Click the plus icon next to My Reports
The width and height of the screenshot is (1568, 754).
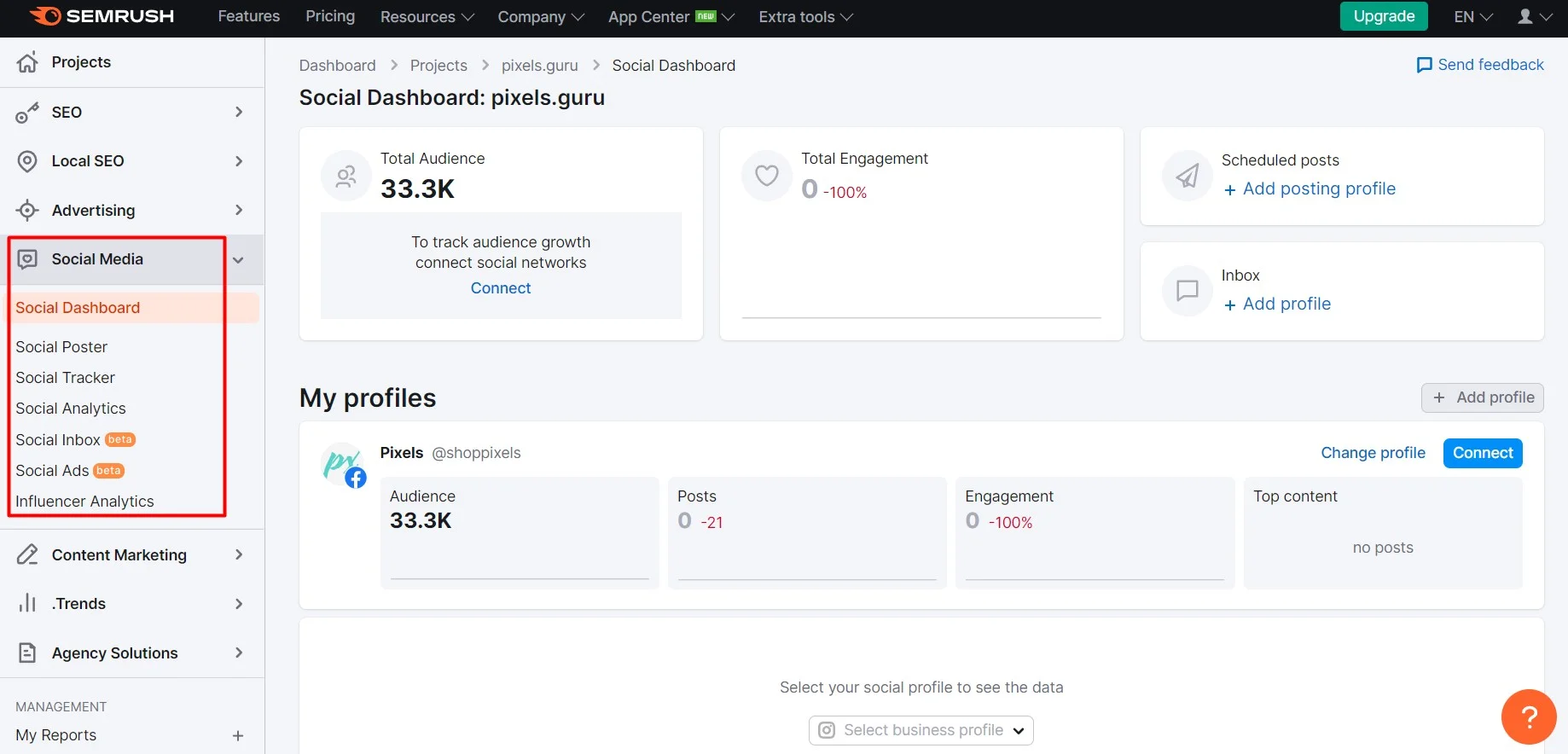tap(238, 735)
